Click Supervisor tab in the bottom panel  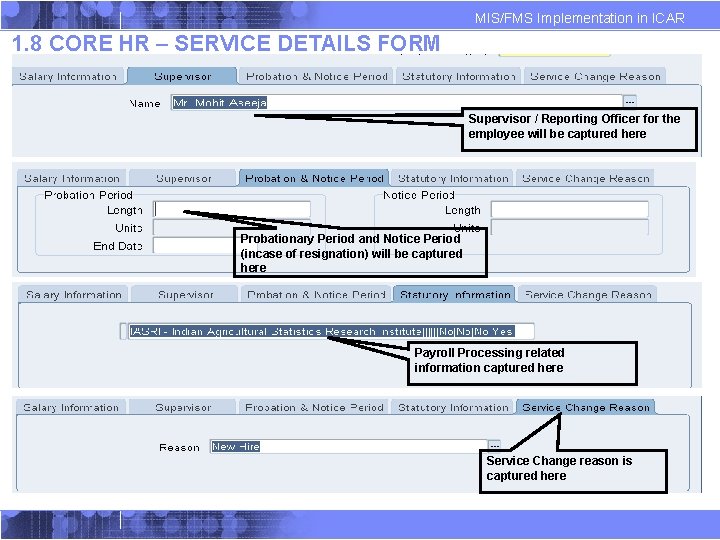coord(183,407)
